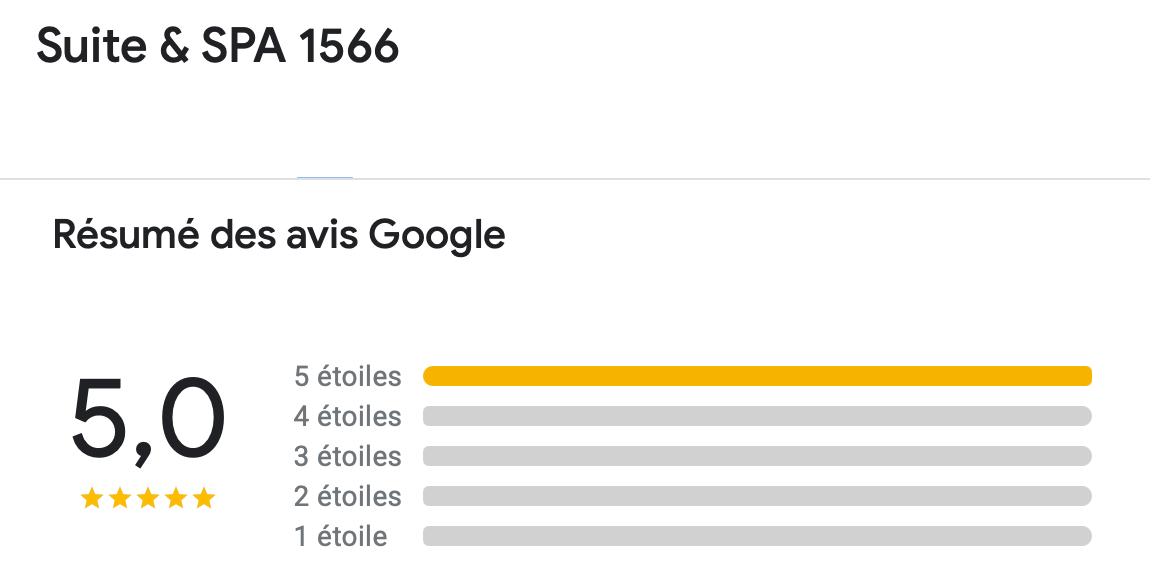Choose the "3 étoiles" label
The width and height of the screenshot is (1150, 588).
348,456
